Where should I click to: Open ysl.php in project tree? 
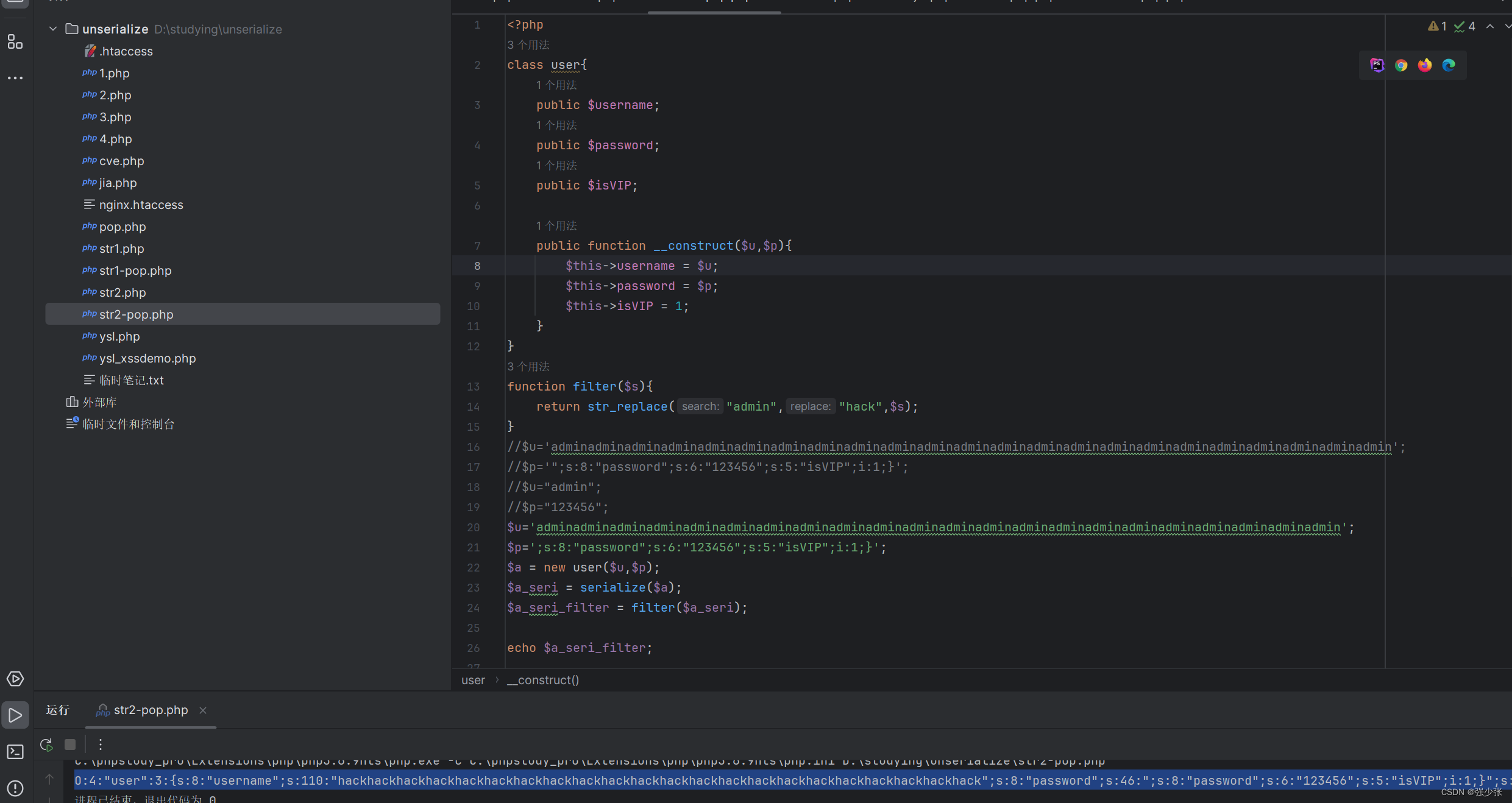click(119, 336)
